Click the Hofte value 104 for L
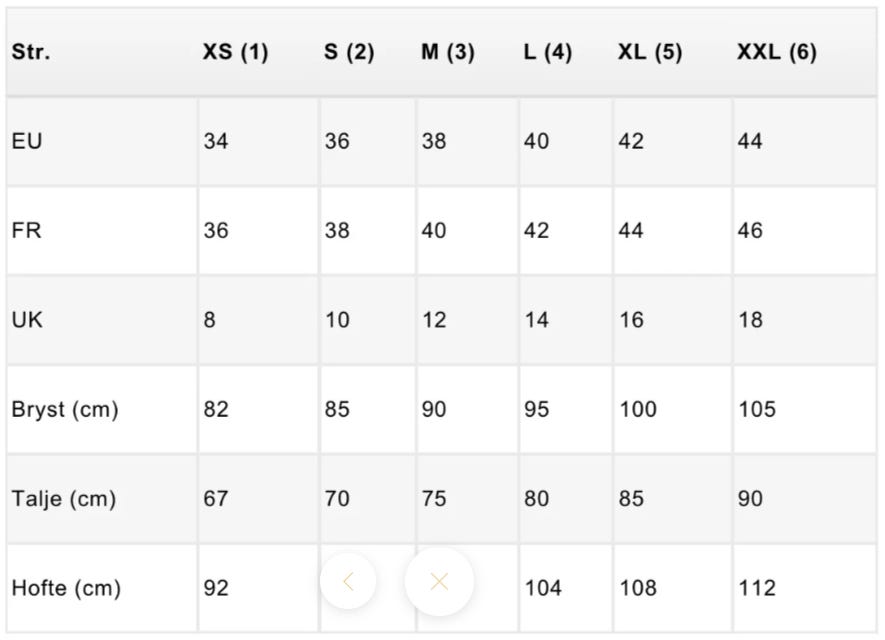 pyautogui.click(x=543, y=588)
